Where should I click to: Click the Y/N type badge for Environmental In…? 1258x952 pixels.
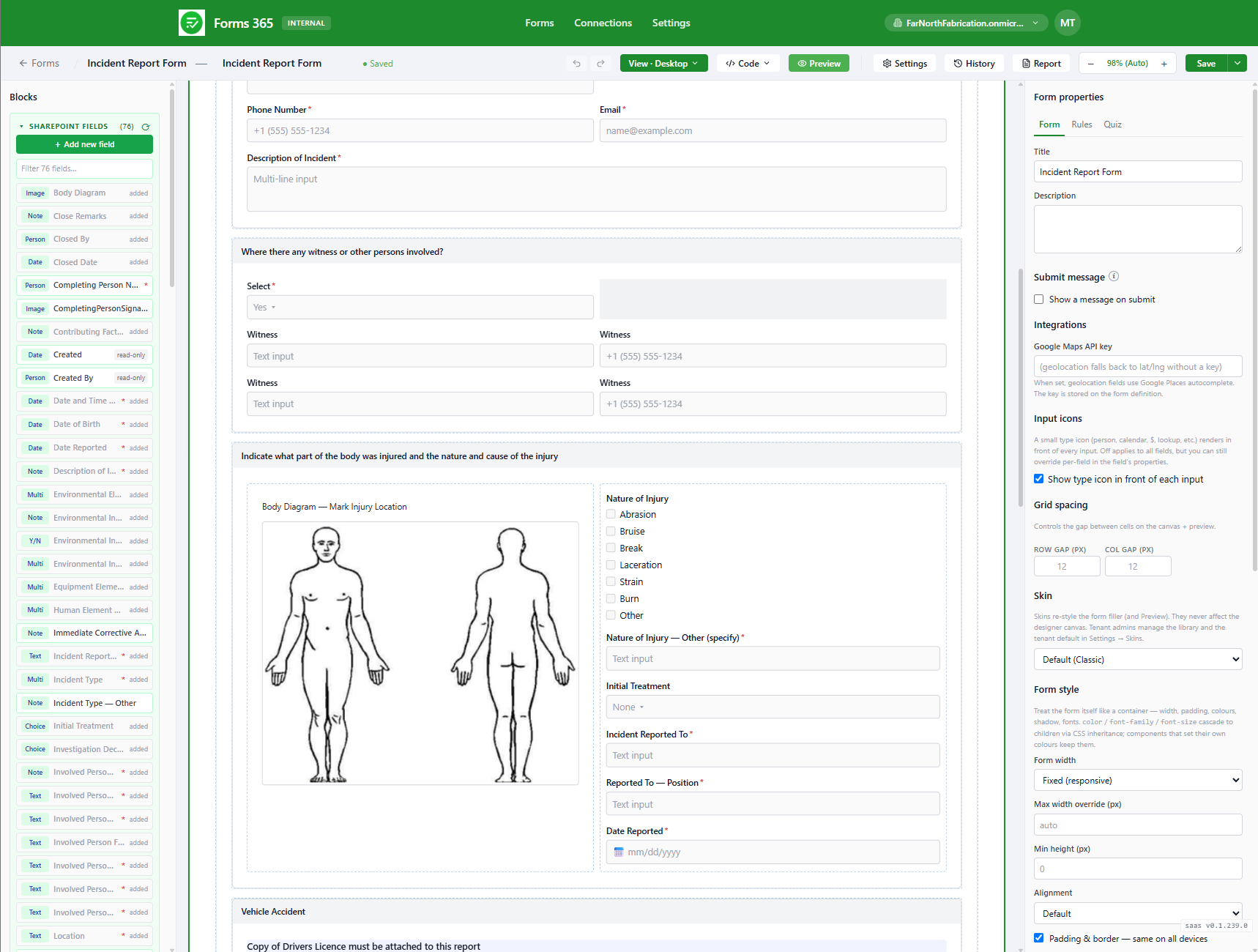tap(35, 541)
